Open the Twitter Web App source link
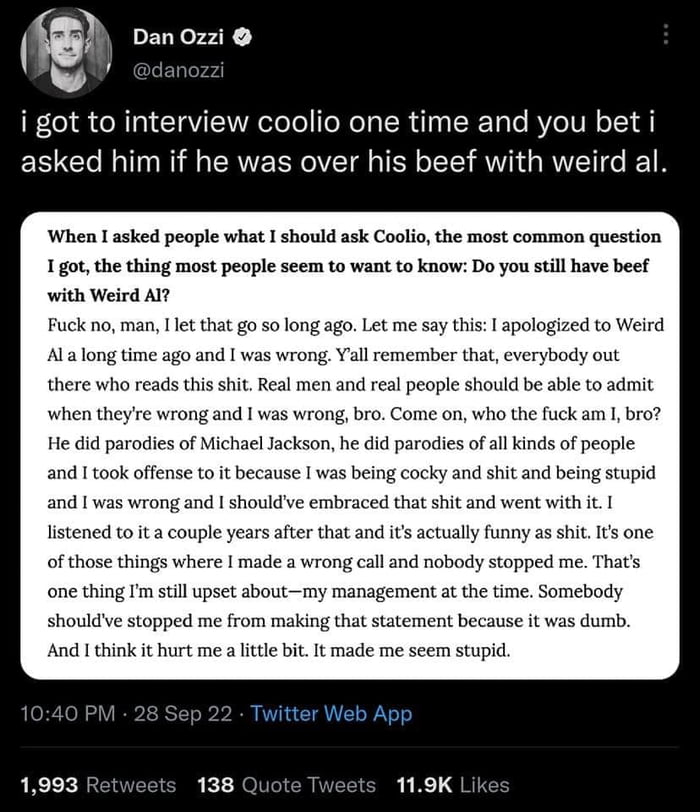Screen dimensions: 700x812 (x=331, y=714)
